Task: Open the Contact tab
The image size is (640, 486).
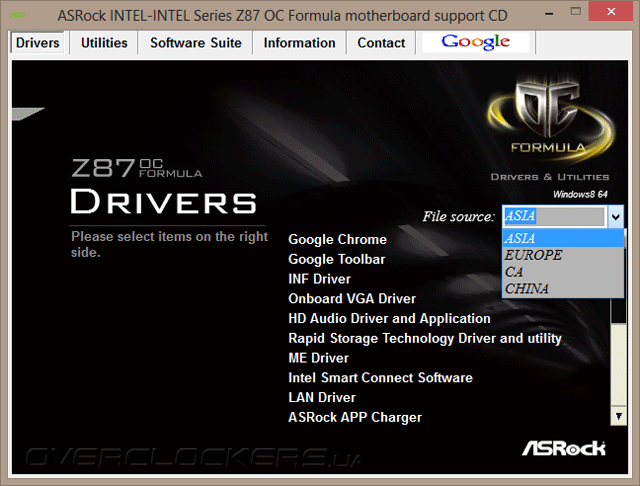Action: (381, 42)
